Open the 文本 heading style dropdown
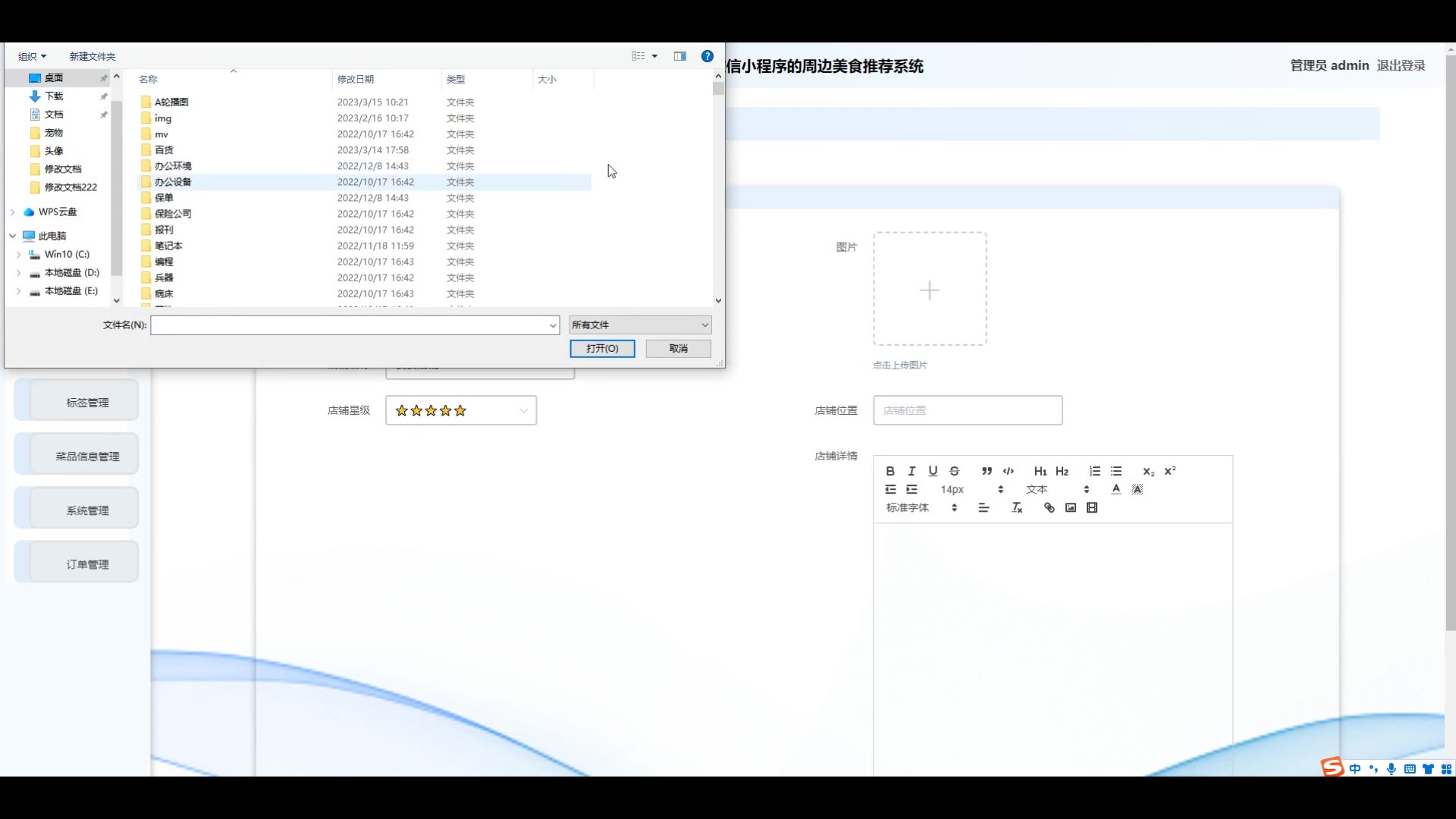 [x=1057, y=489]
